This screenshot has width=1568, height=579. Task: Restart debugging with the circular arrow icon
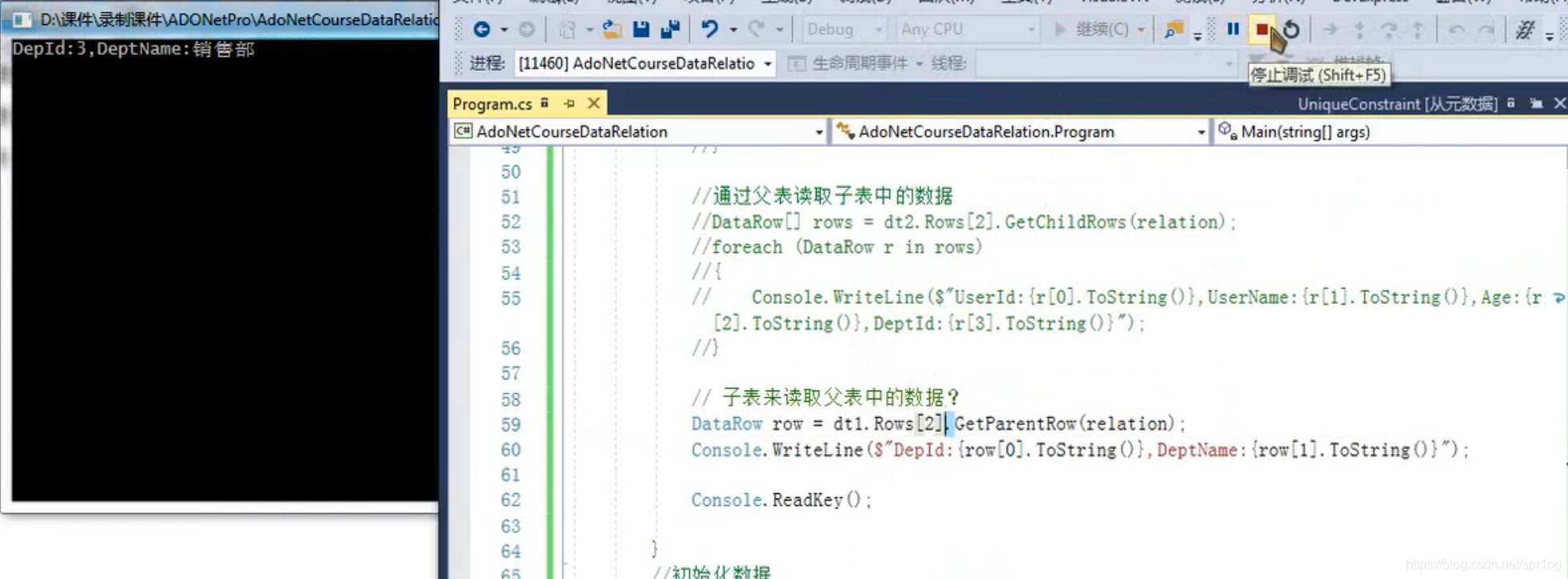[1291, 30]
